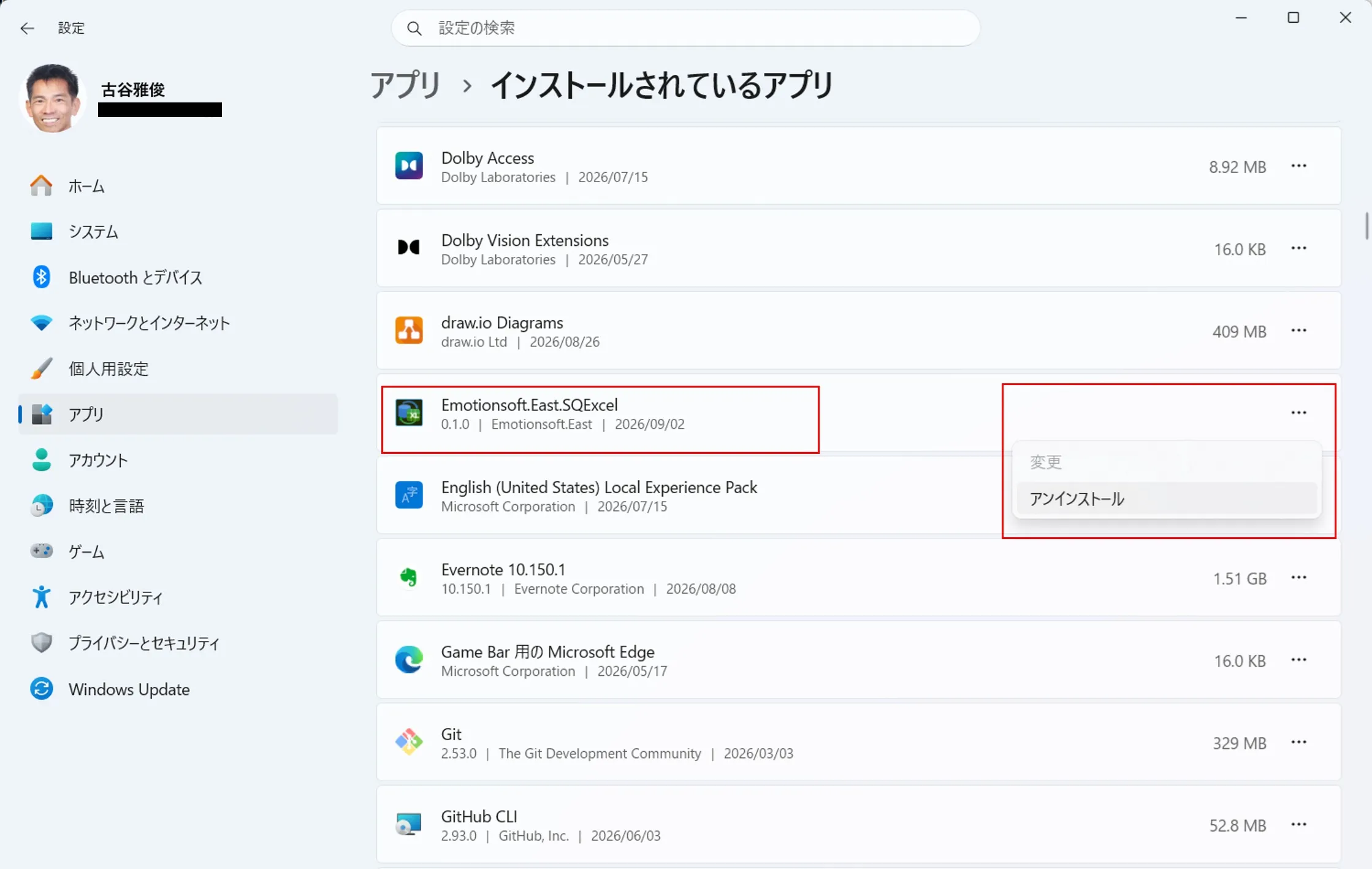Open アカウント settings
The height and width of the screenshot is (869, 1372).
(178, 460)
